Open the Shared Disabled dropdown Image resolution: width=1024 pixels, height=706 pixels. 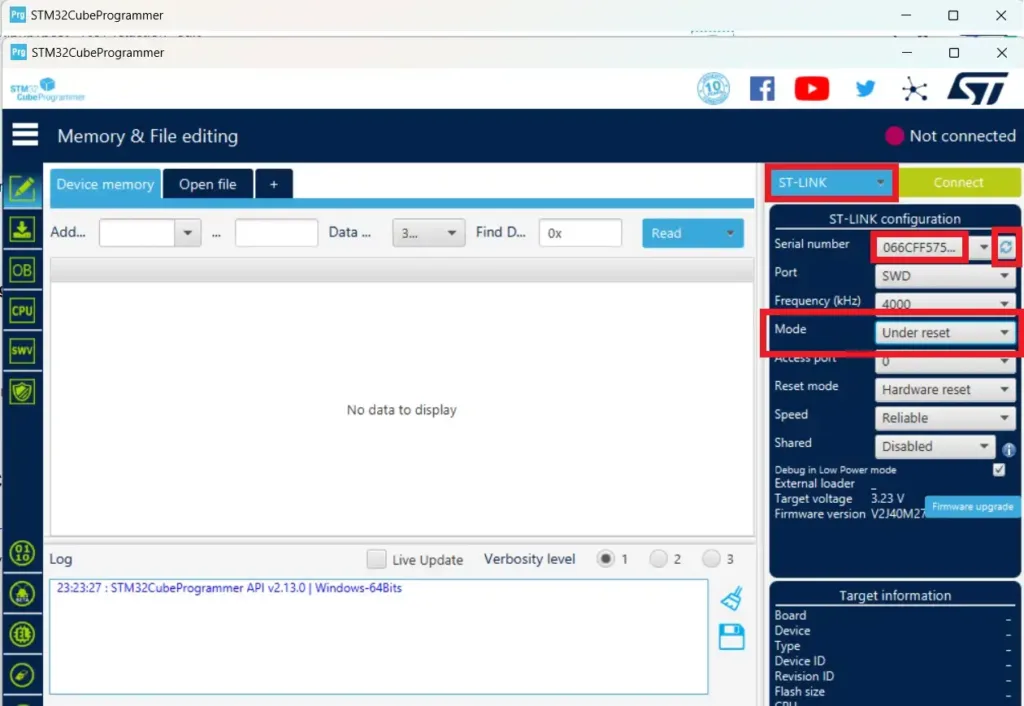tap(935, 446)
